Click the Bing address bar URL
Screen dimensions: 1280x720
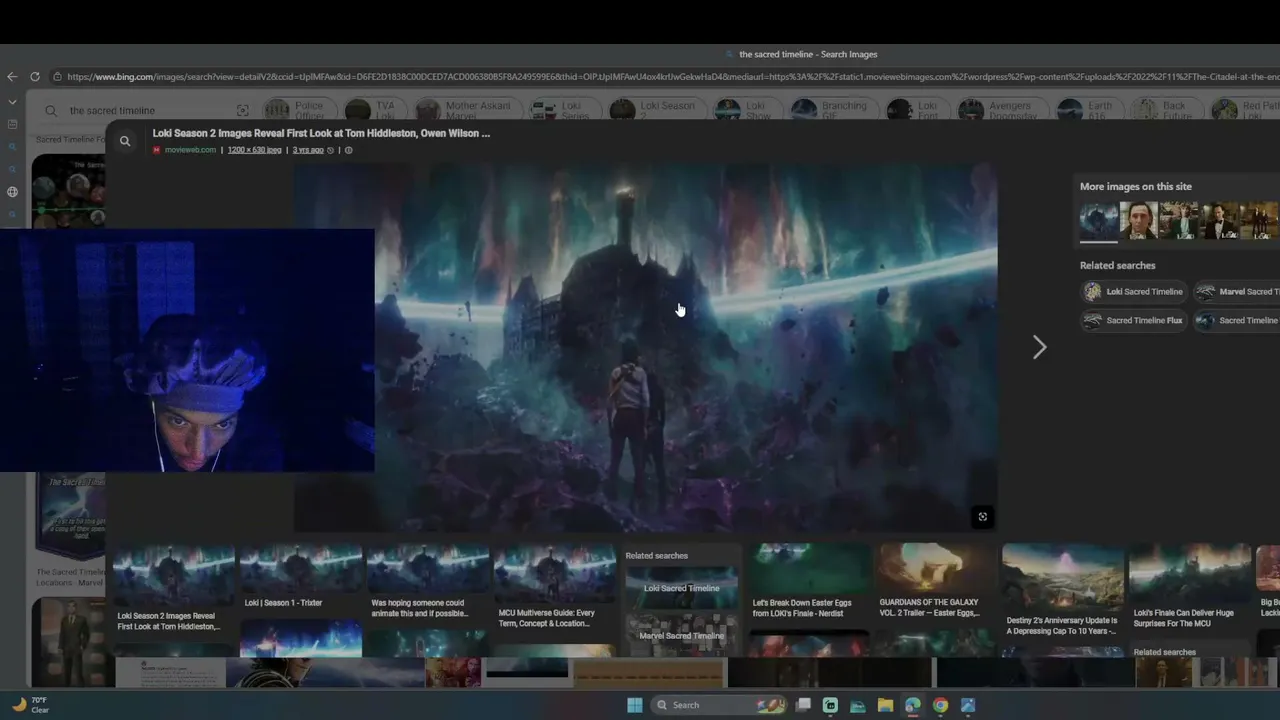point(672,77)
